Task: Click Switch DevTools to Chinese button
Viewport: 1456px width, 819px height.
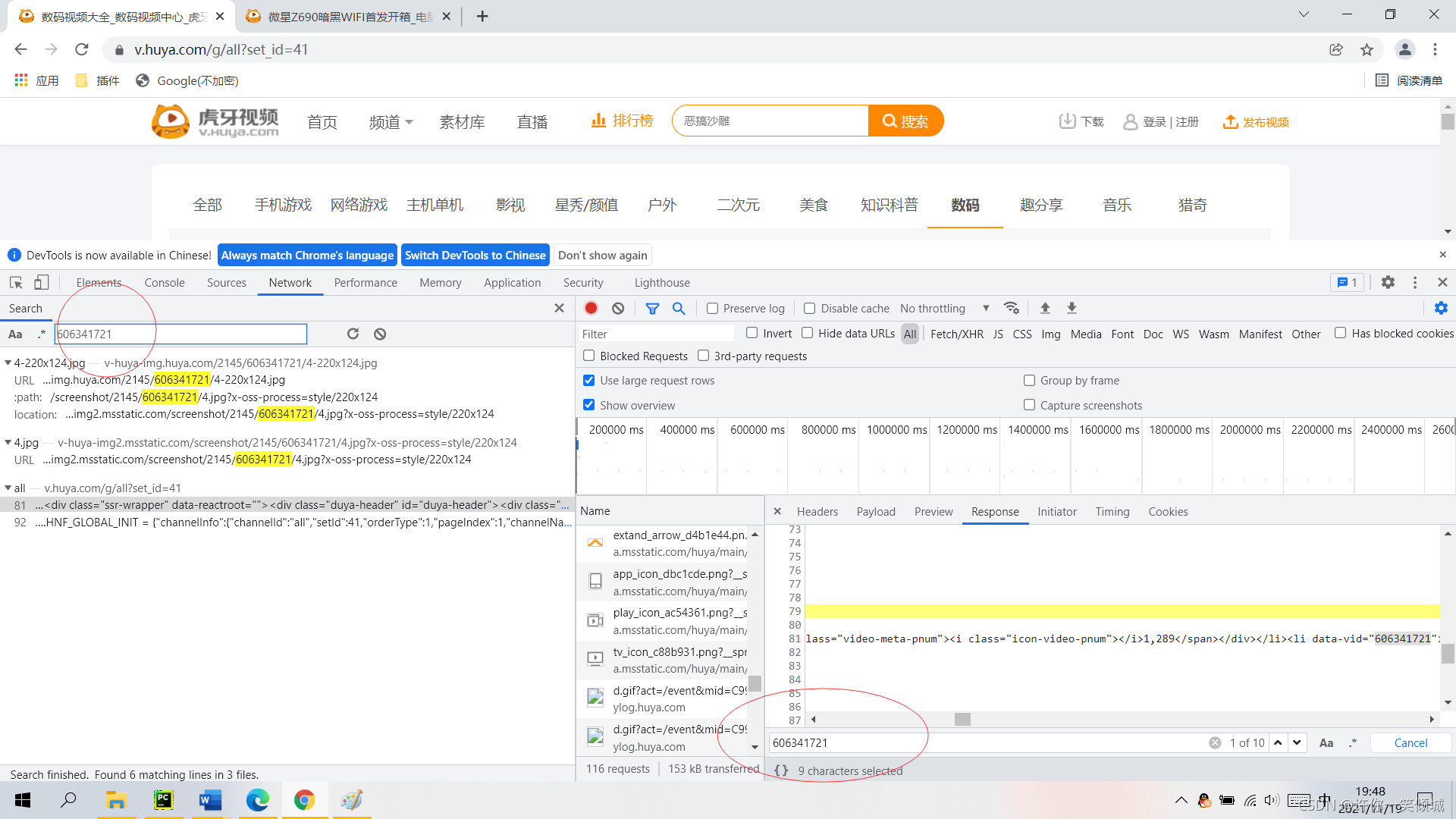Action: coord(475,256)
